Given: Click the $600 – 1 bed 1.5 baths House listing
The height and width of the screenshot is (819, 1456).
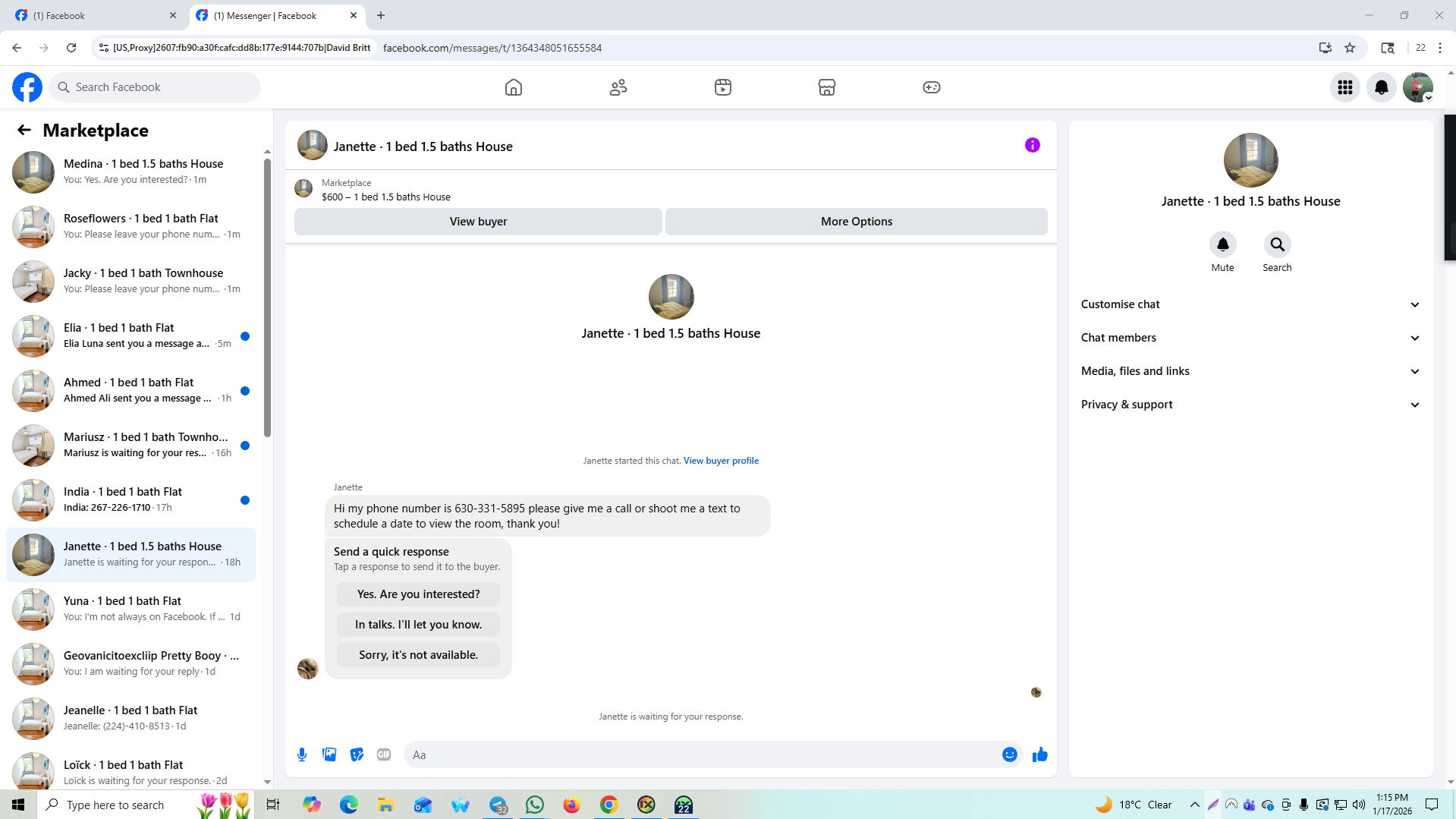Looking at the screenshot, I should coord(385,197).
